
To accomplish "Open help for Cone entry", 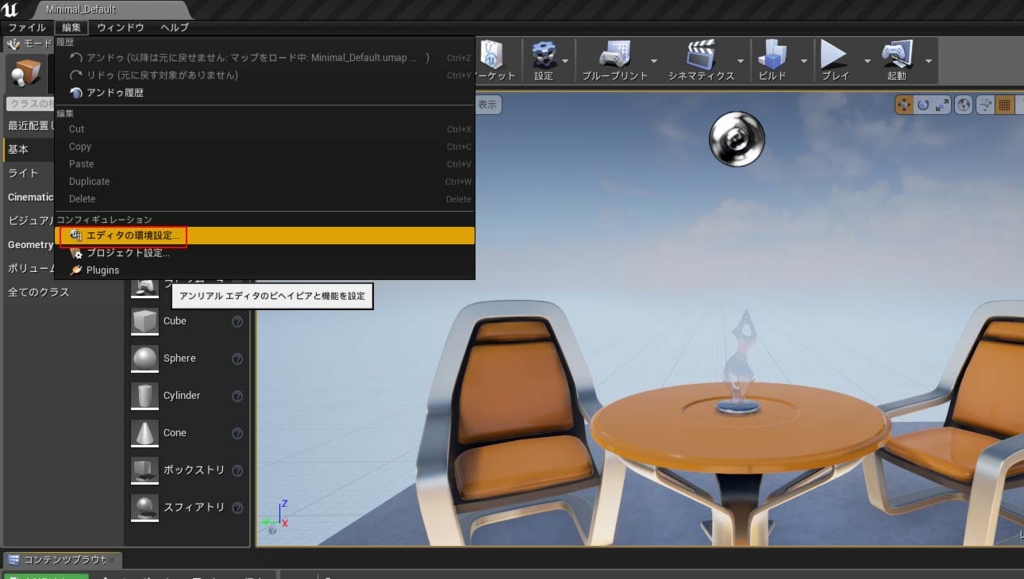I will click(x=237, y=433).
